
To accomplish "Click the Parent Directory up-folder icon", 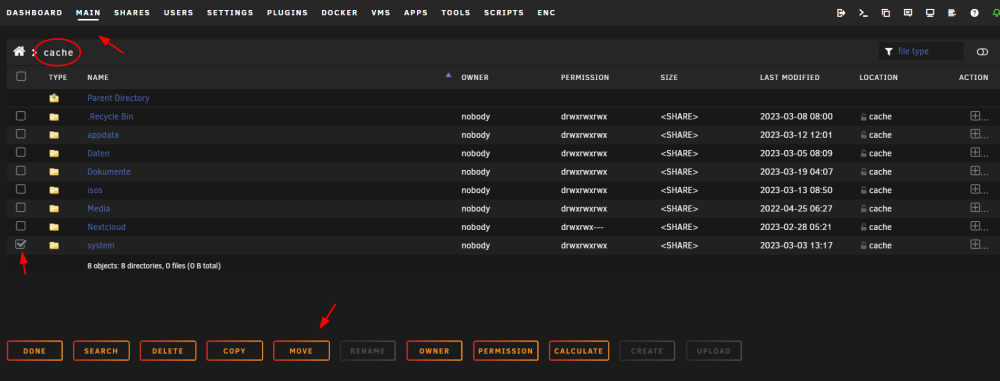I will click(x=54, y=98).
